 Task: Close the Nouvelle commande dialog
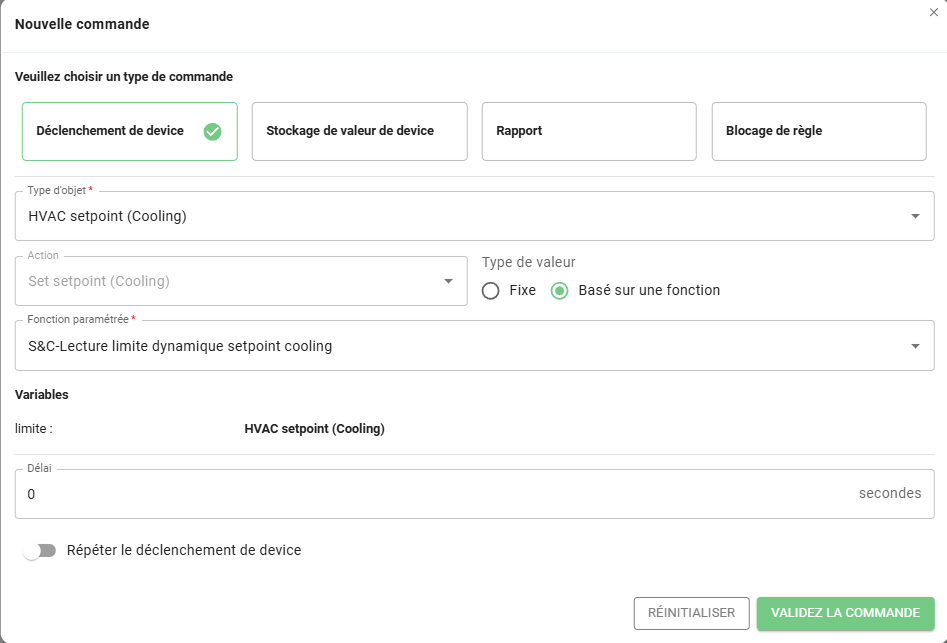pyautogui.click(x=934, y=12)
